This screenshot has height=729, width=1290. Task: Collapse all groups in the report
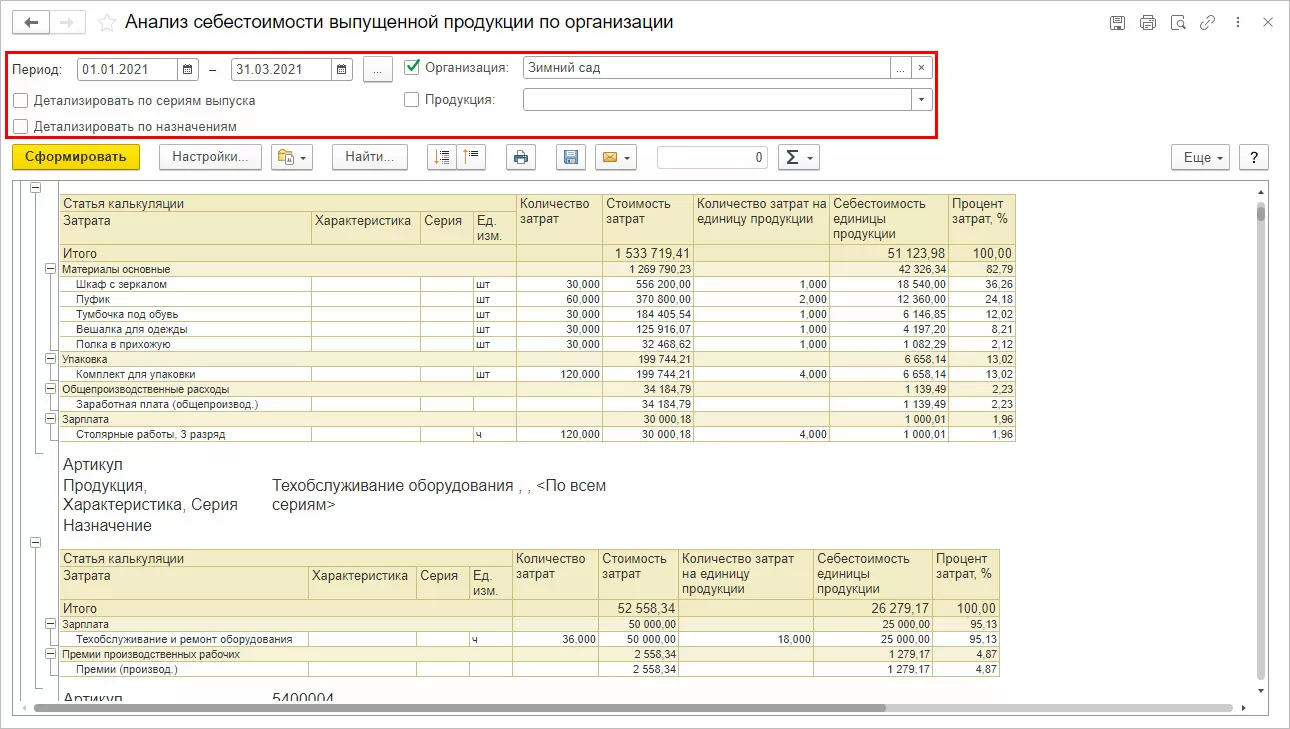471,157
